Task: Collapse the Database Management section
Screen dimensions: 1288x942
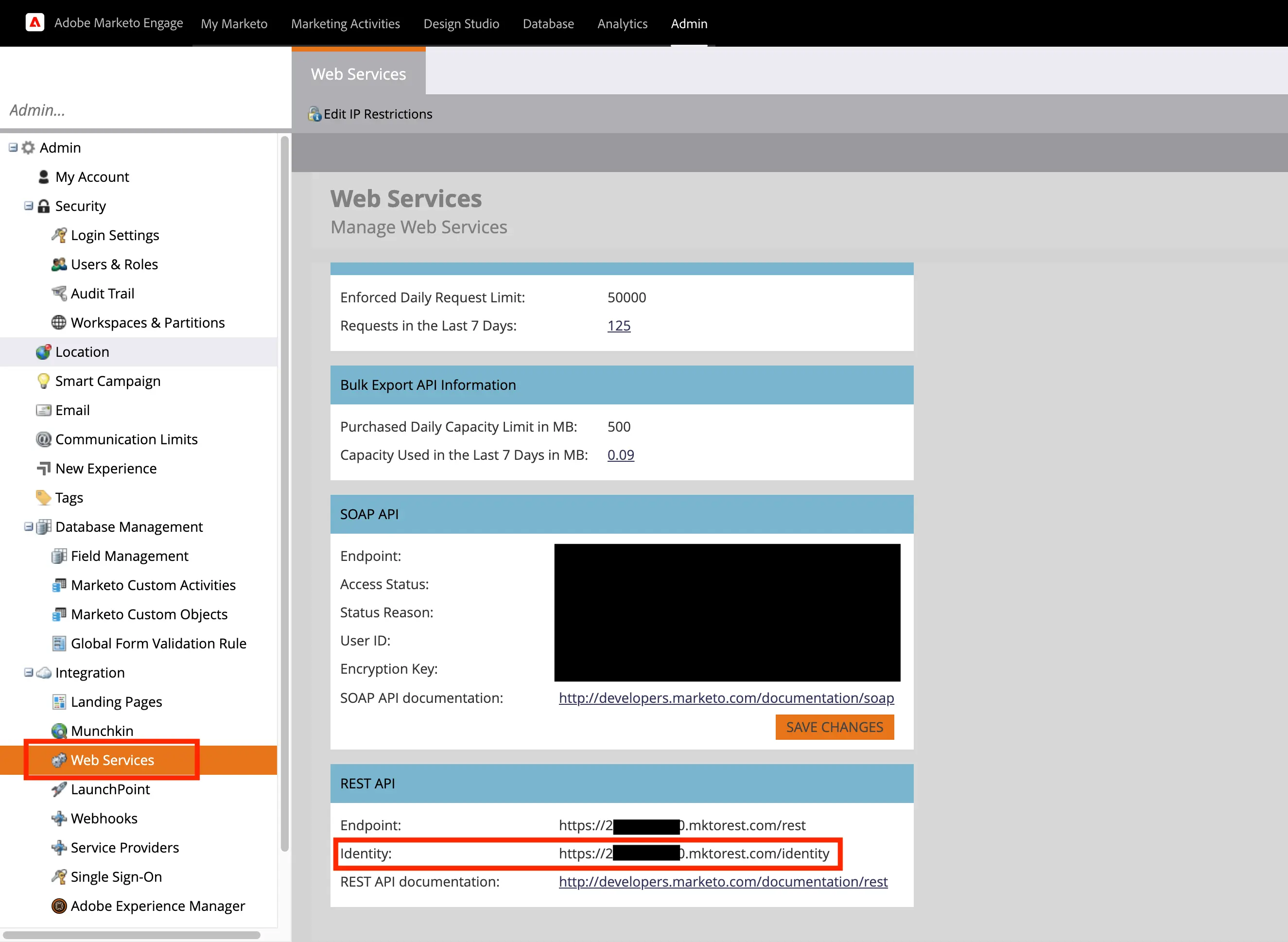Action: pyautogui.click(x=29, y=526)
